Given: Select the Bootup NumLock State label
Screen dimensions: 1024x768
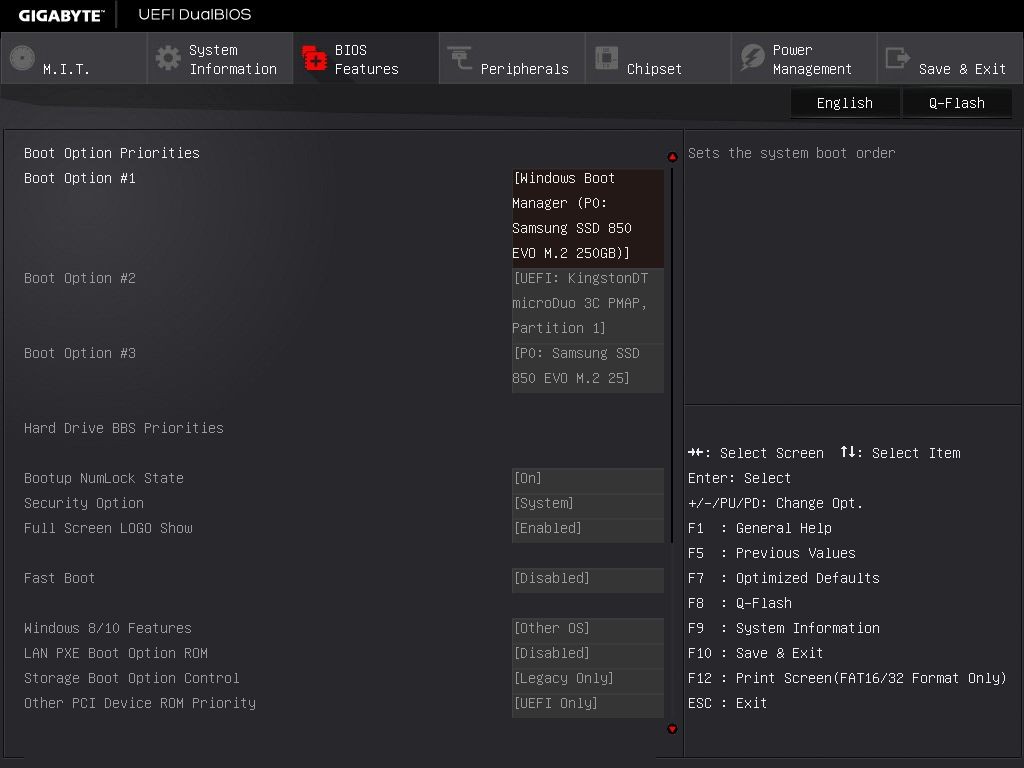Looking at the screenshot, I should 104,478.
